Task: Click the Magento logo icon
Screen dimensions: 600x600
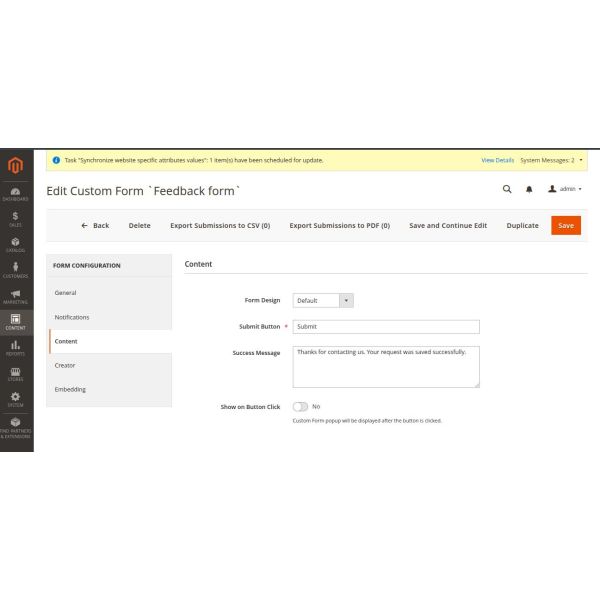Action: (15, 165)
